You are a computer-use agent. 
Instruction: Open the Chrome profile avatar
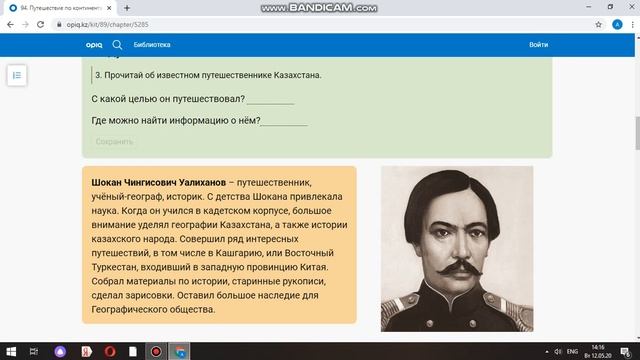[x=617, y=24]
